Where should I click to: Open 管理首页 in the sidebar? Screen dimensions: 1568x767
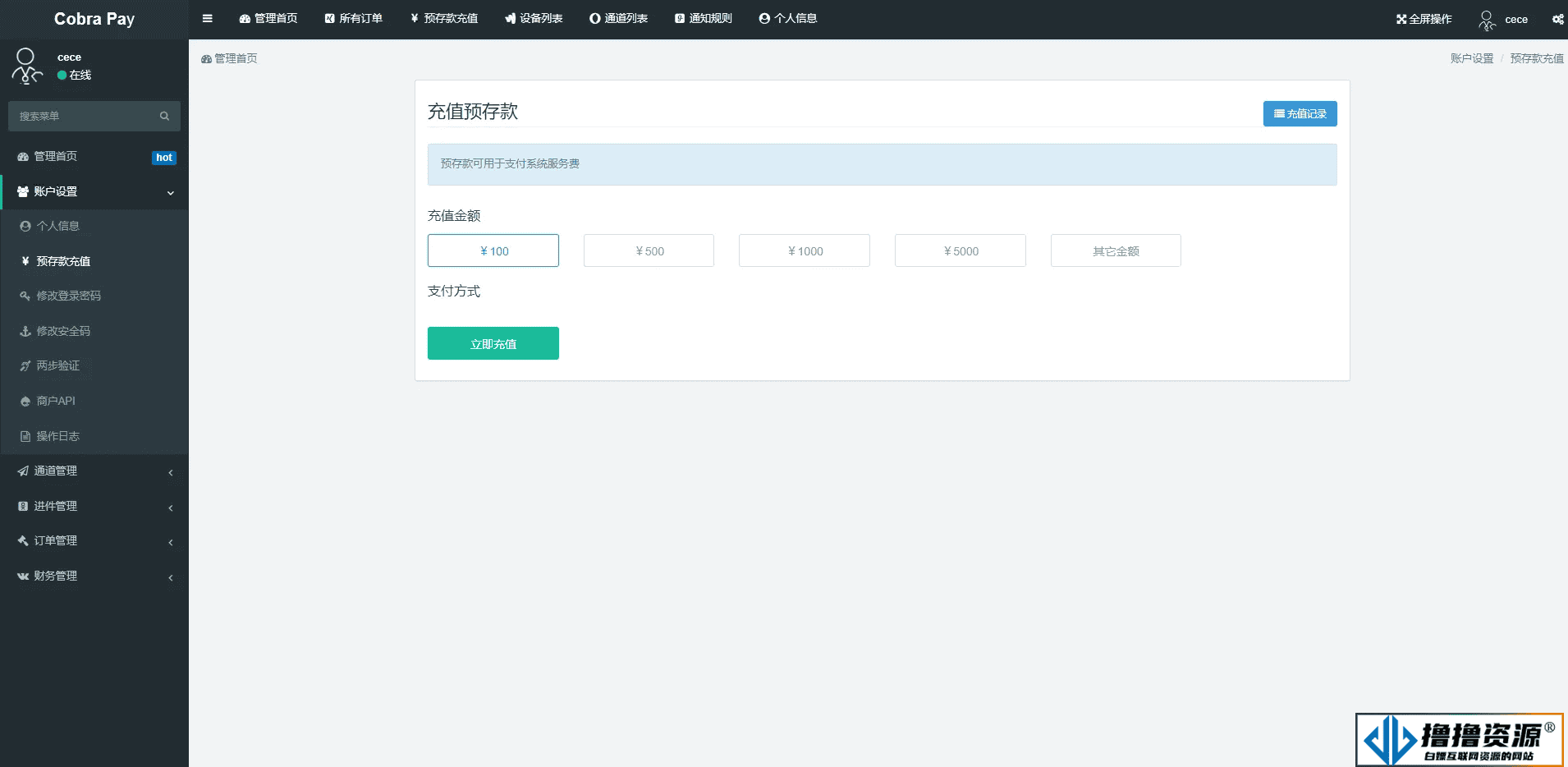94,157
